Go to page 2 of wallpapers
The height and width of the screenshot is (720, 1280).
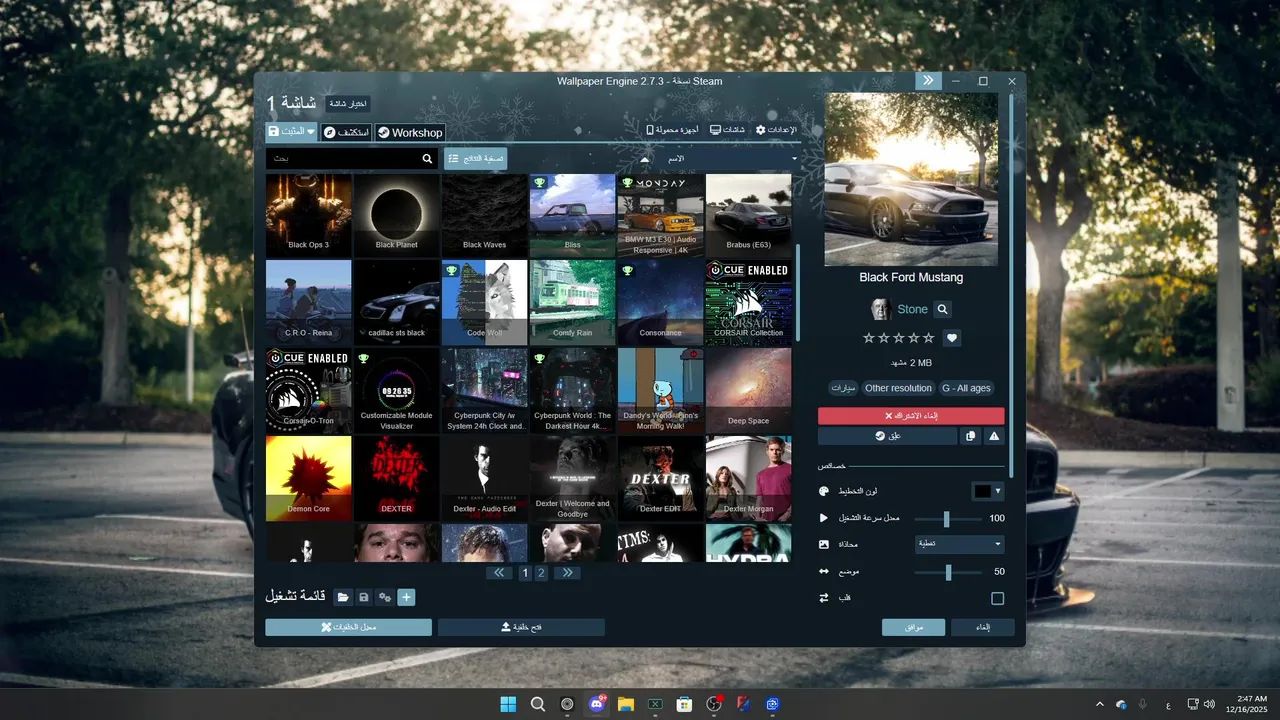pos(541,573)
